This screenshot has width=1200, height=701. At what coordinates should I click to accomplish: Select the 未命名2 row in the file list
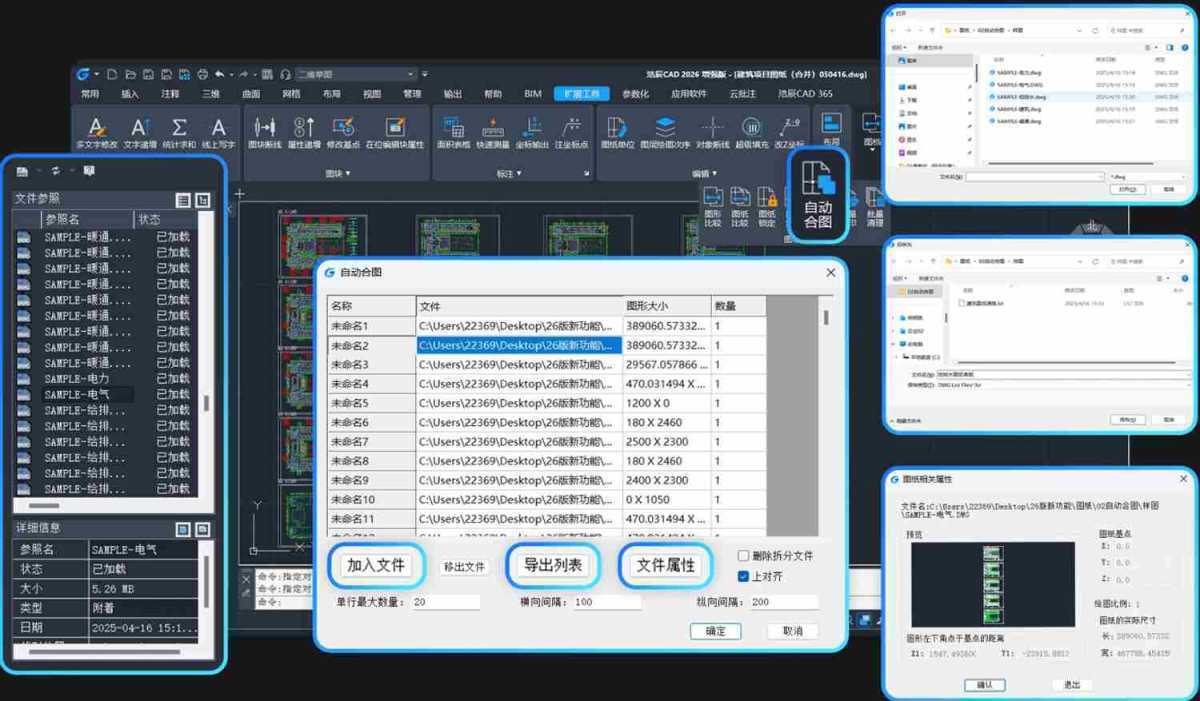370,345
